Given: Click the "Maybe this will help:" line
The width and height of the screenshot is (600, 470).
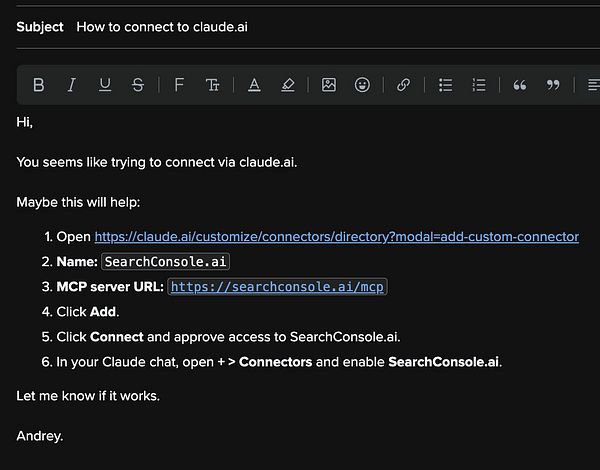Looking at the screenshot, I should click(78, 202).
